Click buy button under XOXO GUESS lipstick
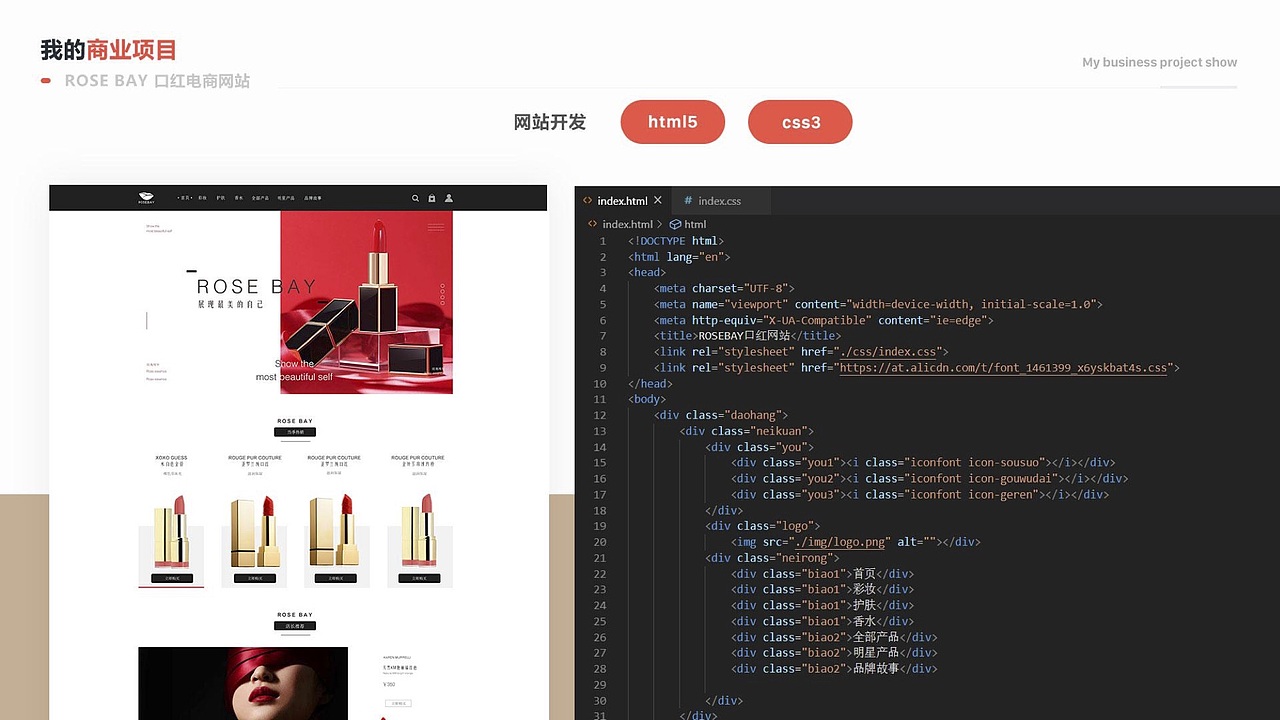 pyautogui.click(x=171, y=578)
